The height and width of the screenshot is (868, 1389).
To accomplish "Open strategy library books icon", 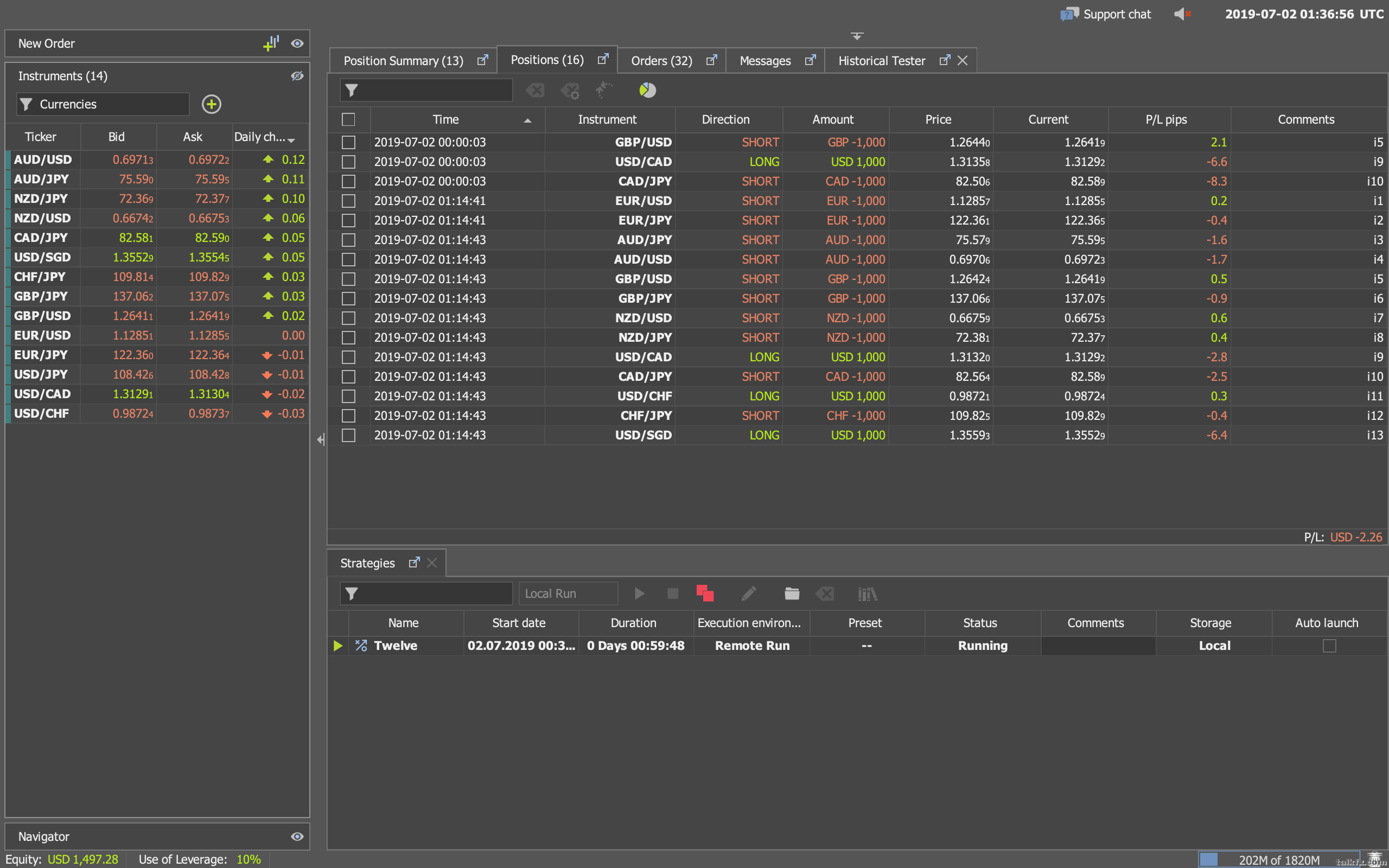I will click(x=867, y=593).
